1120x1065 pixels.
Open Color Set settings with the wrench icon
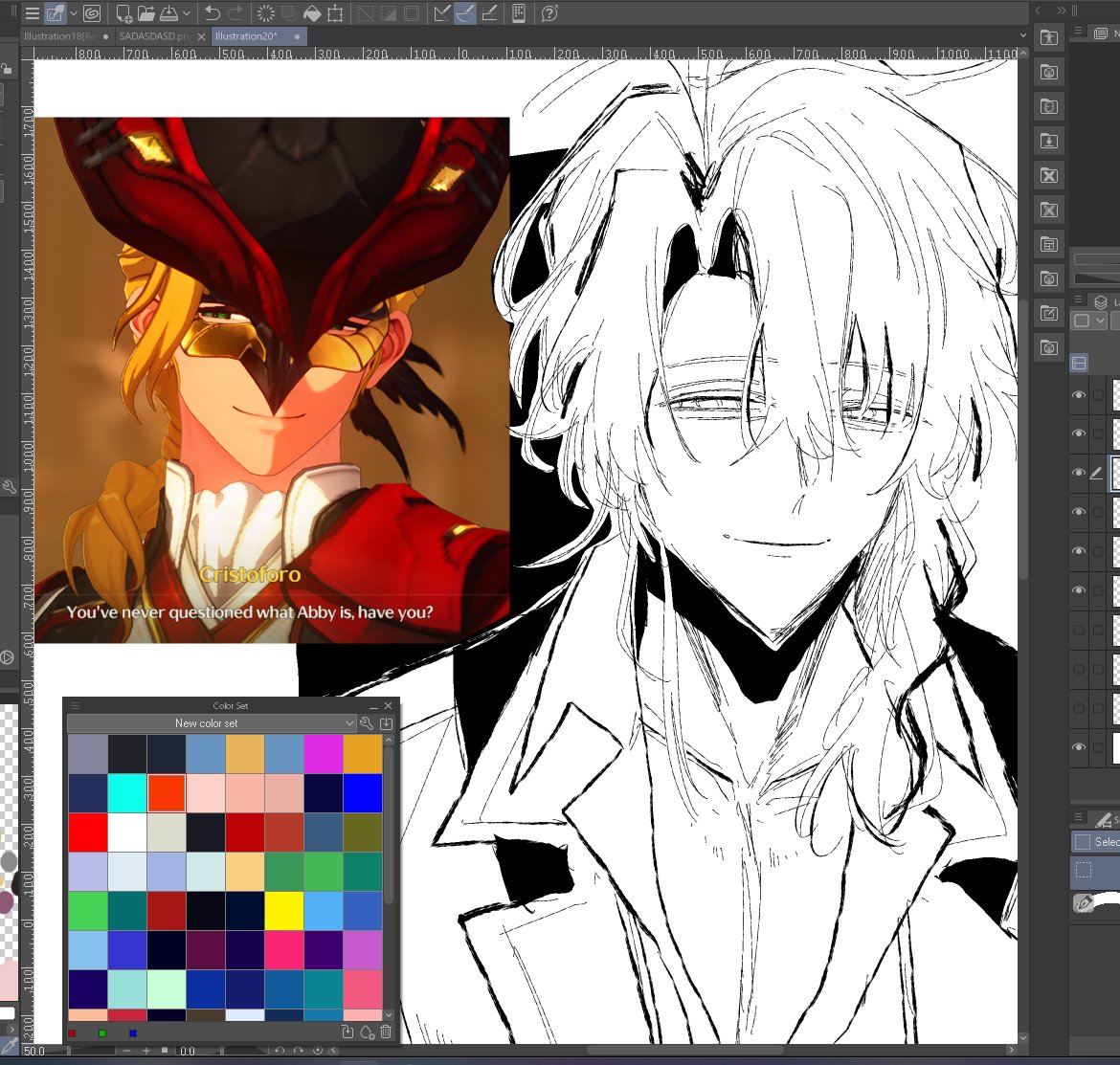coord(366,724)
